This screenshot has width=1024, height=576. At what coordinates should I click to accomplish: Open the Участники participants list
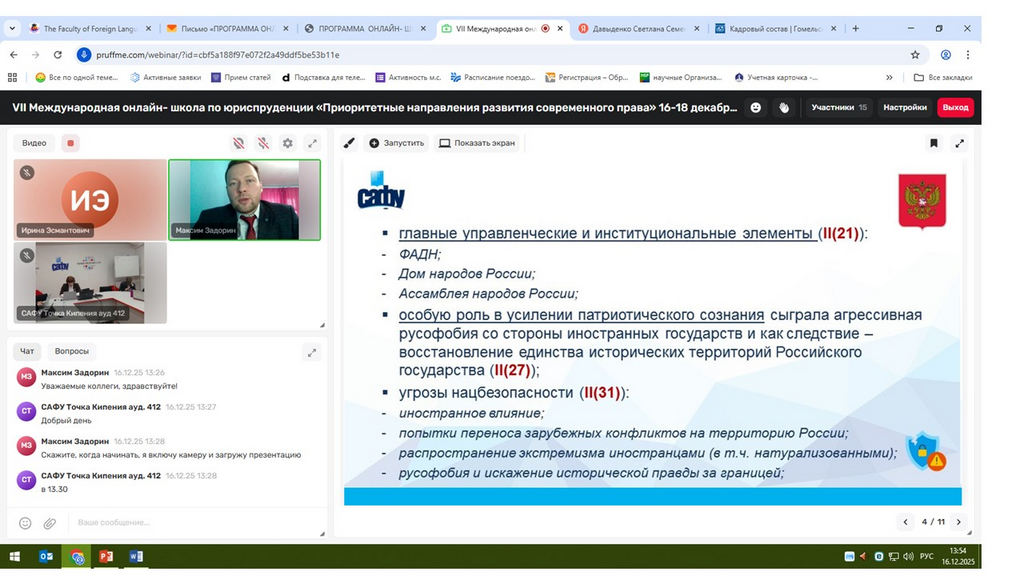[838, 107]
